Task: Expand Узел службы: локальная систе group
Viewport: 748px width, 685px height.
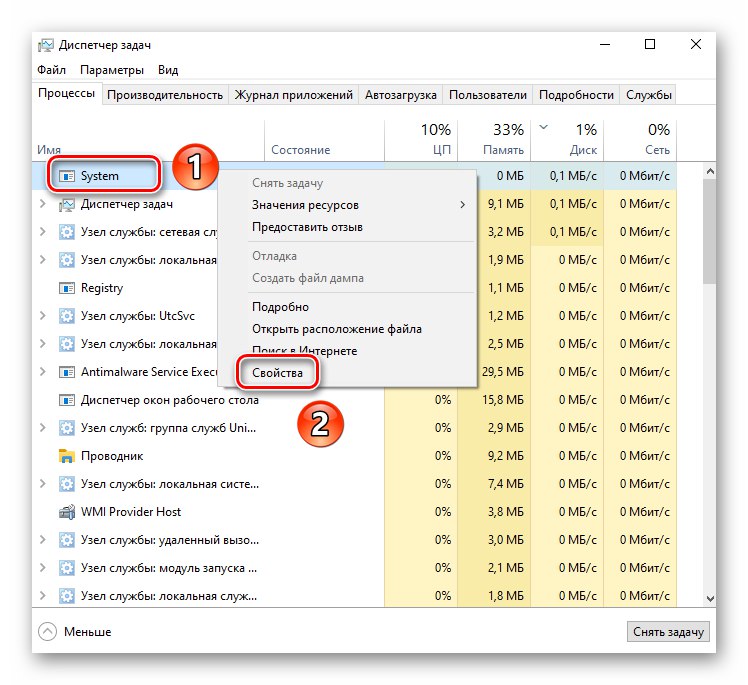Action: click(43, 484)
